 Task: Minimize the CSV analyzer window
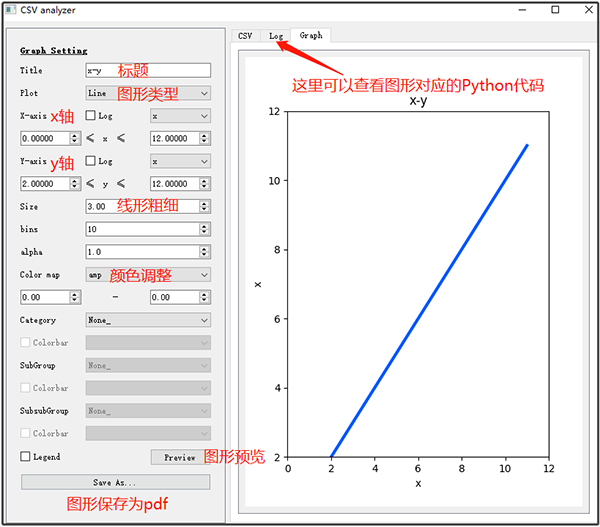click(x=522, y=10)
